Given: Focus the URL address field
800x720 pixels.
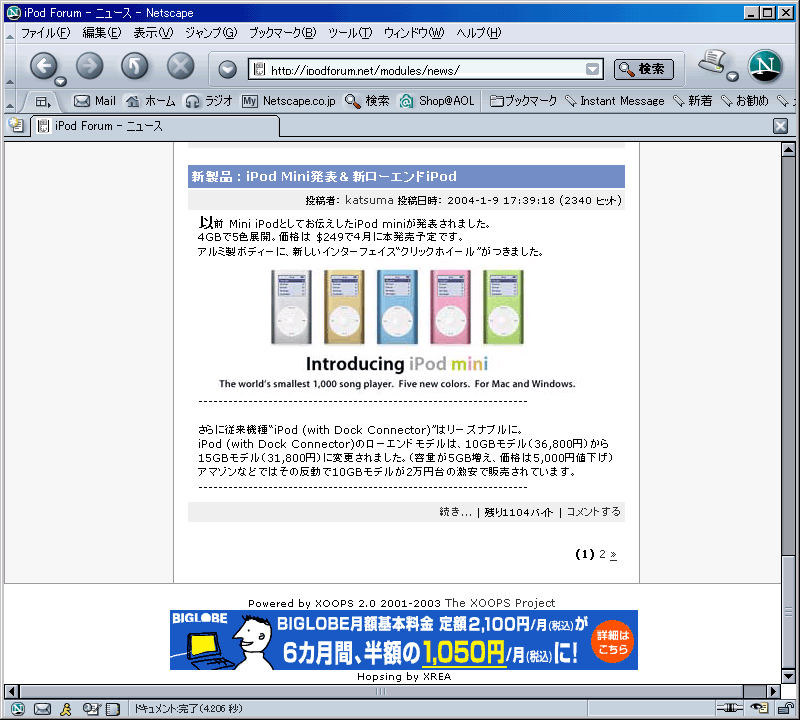Looking at the screenshot, I should [x=426, y=69].
